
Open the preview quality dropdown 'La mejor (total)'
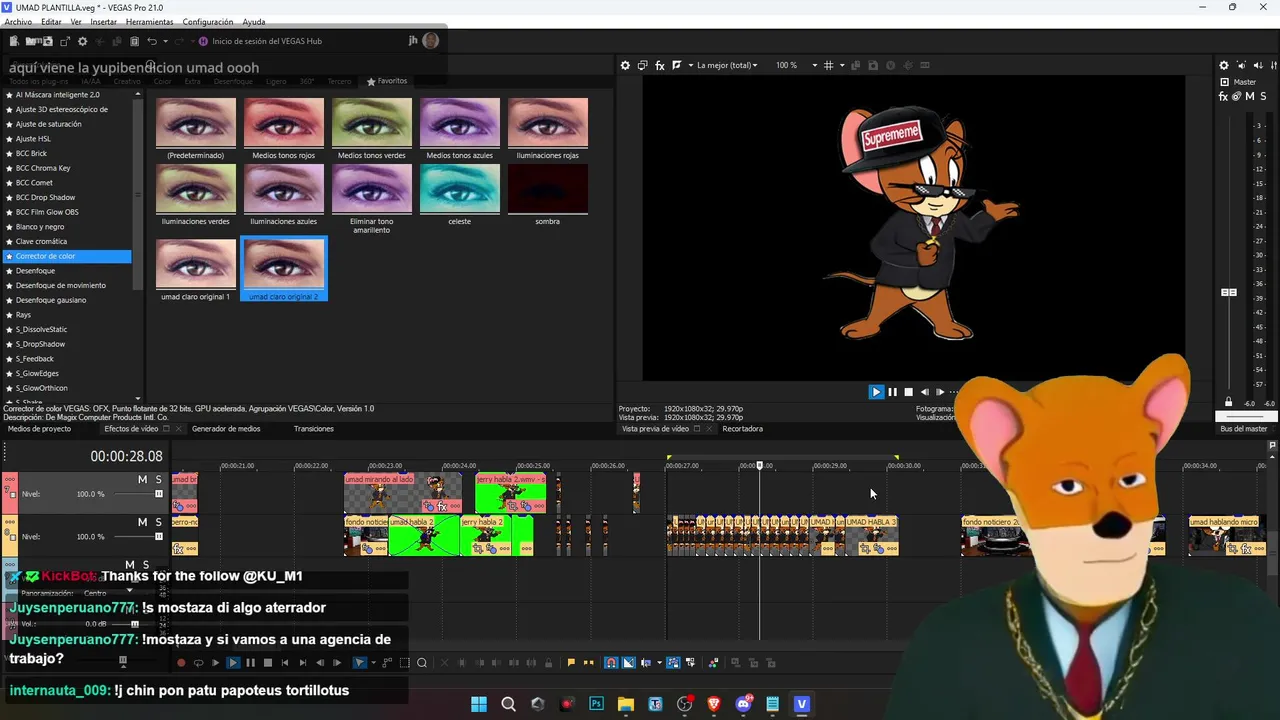(727, 65)
